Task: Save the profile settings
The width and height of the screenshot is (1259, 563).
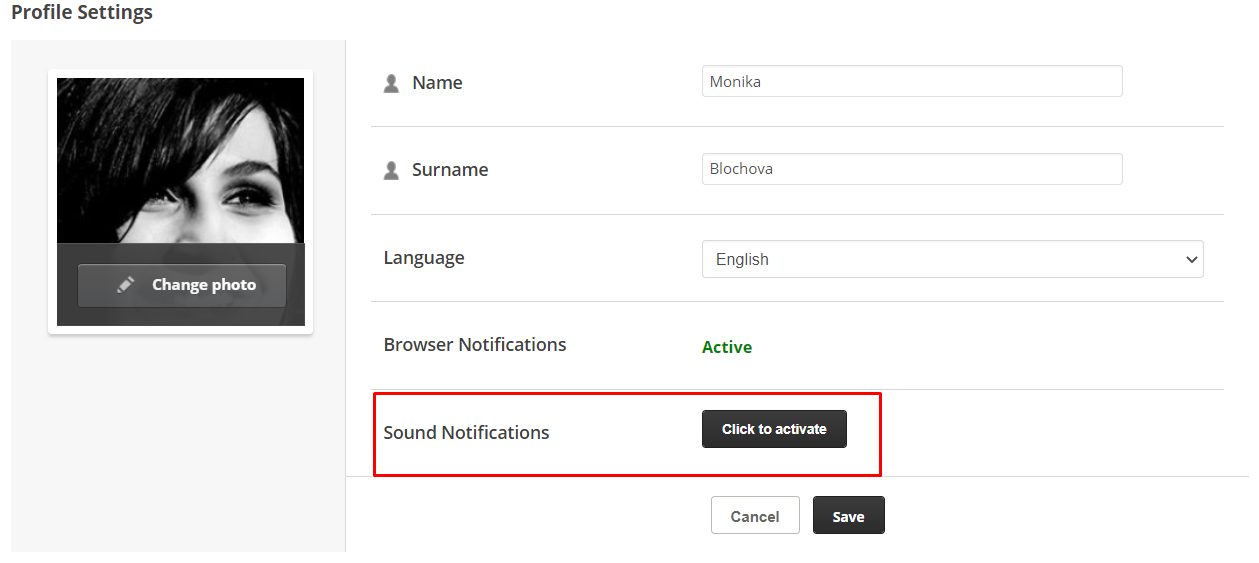Action: point(848,515)
